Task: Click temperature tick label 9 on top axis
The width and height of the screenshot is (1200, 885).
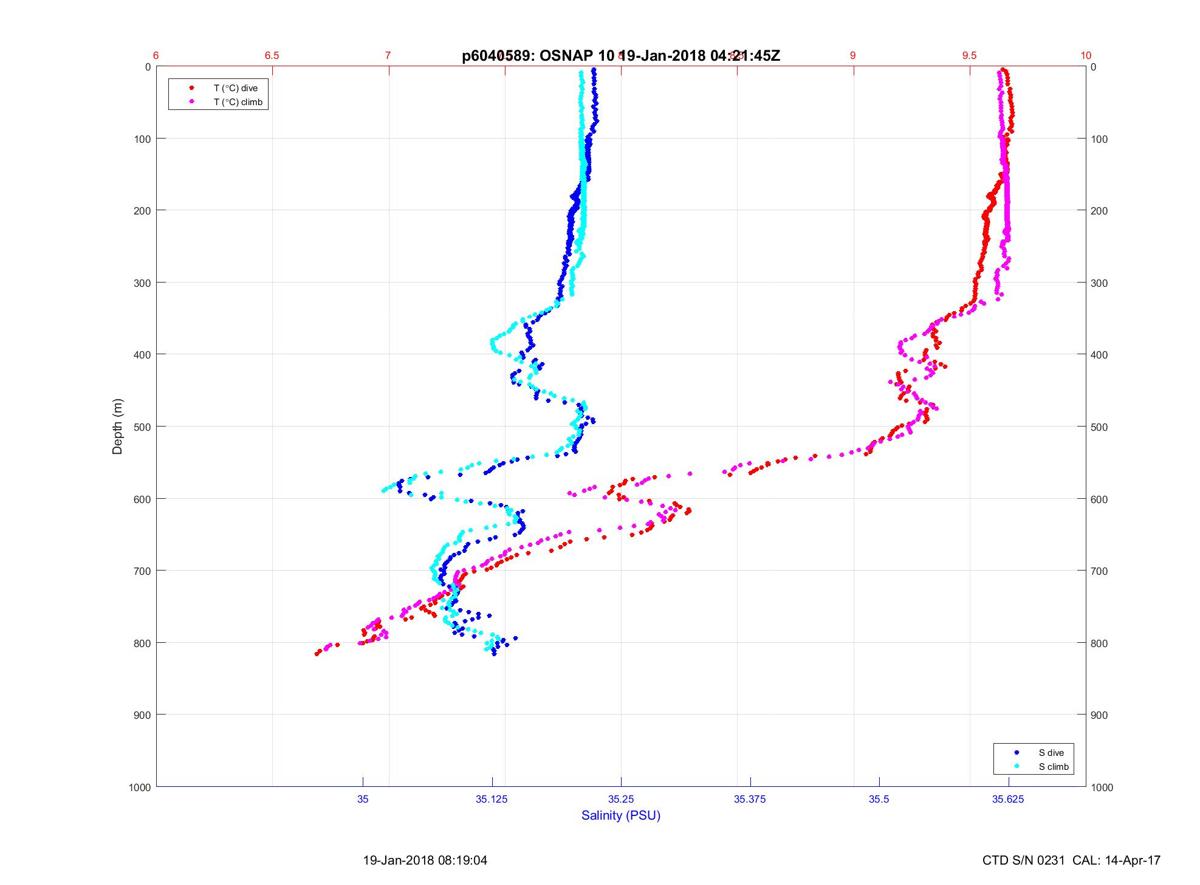Action: [x=853, y=56]
